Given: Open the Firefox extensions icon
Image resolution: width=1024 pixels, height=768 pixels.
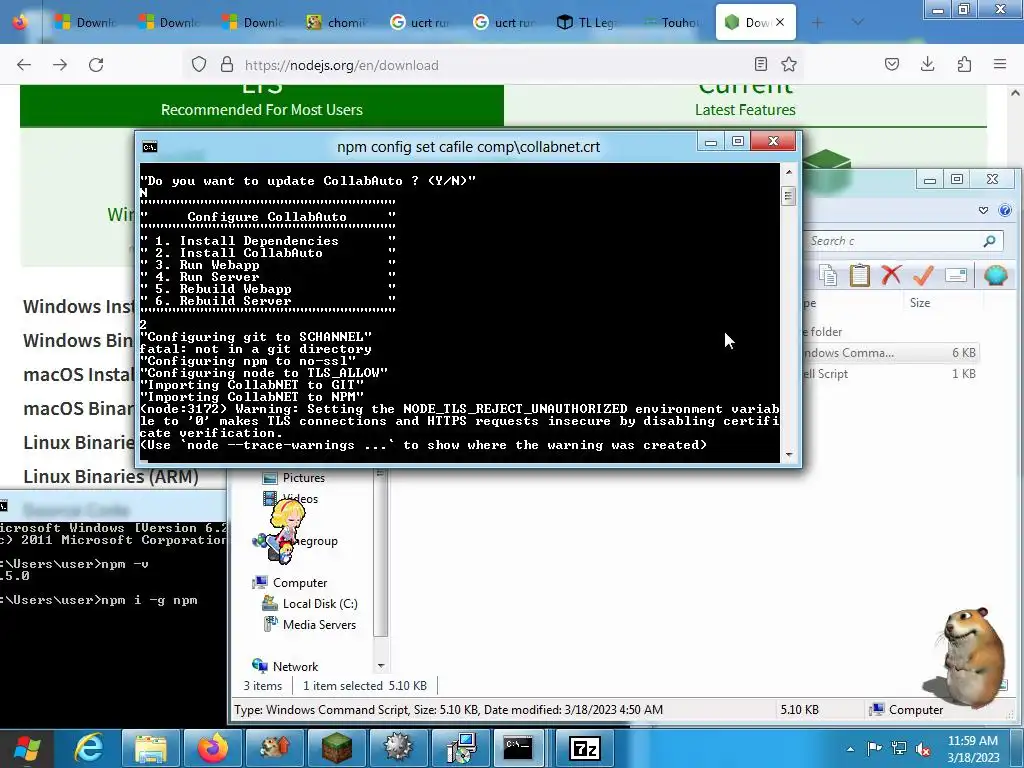Looking at the screenshot, I should coord(964,64).
